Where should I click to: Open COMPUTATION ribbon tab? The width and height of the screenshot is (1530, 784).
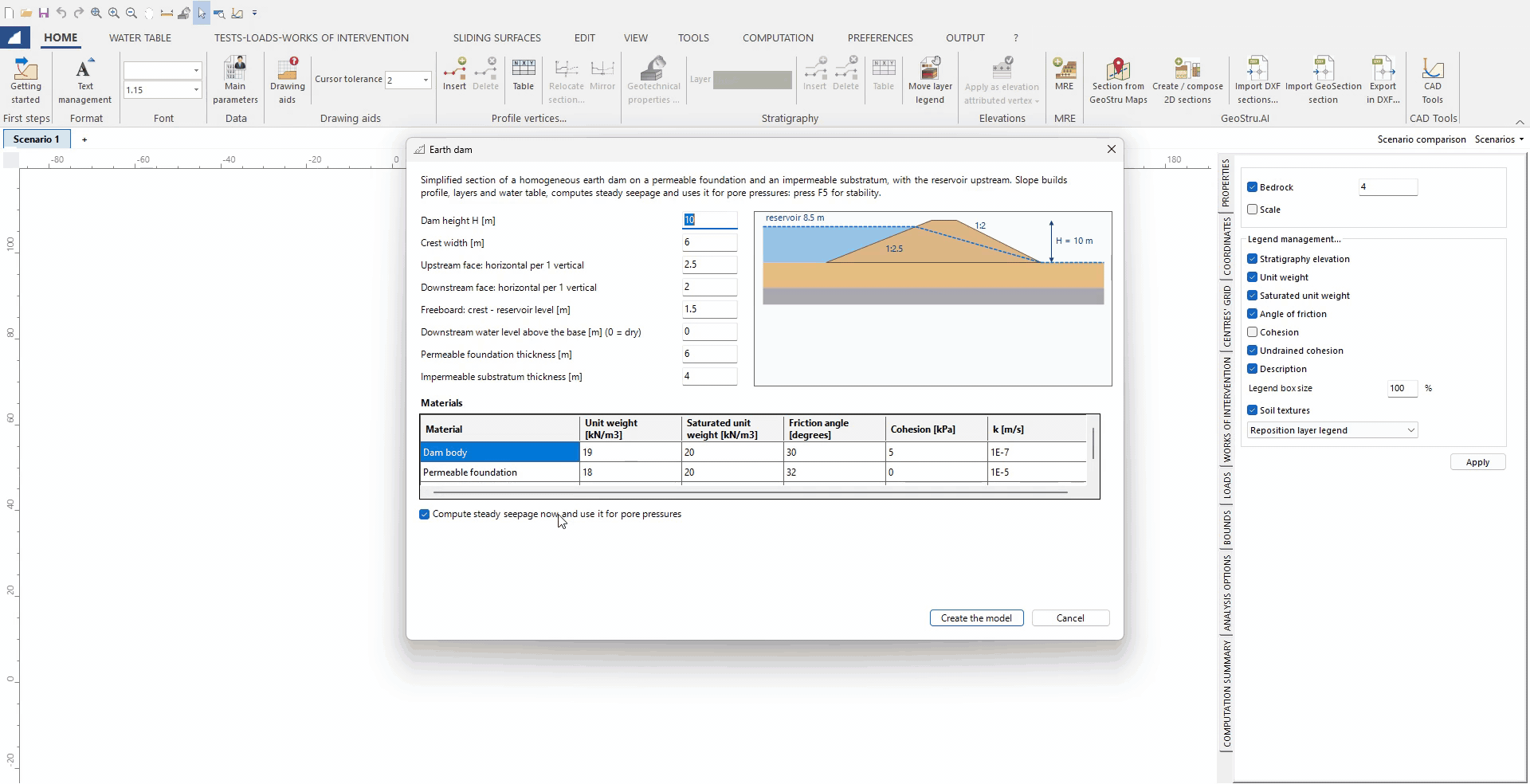coord(778,37)
